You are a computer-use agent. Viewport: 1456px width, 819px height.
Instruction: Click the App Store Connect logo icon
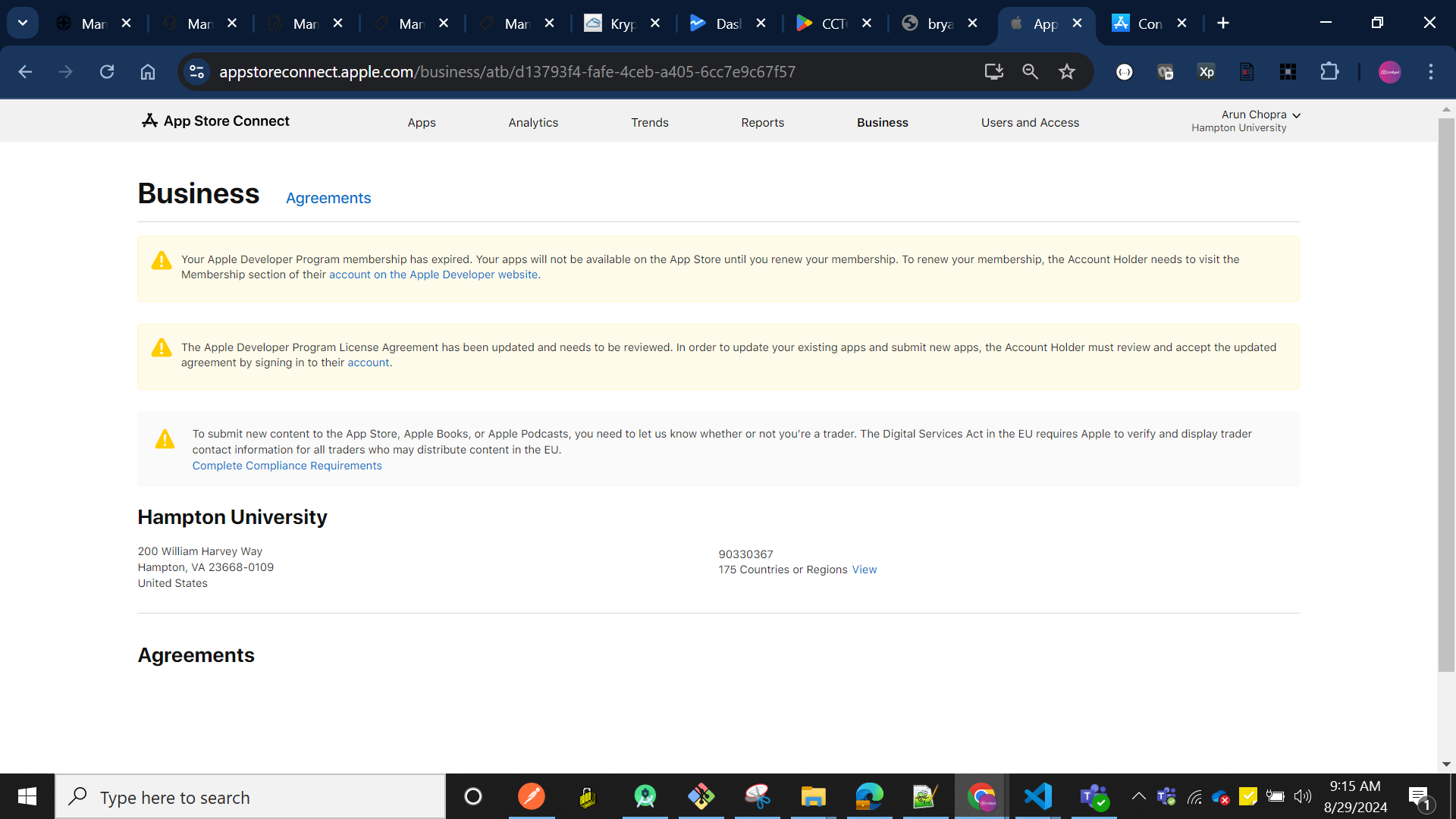(x=149, y=121)
